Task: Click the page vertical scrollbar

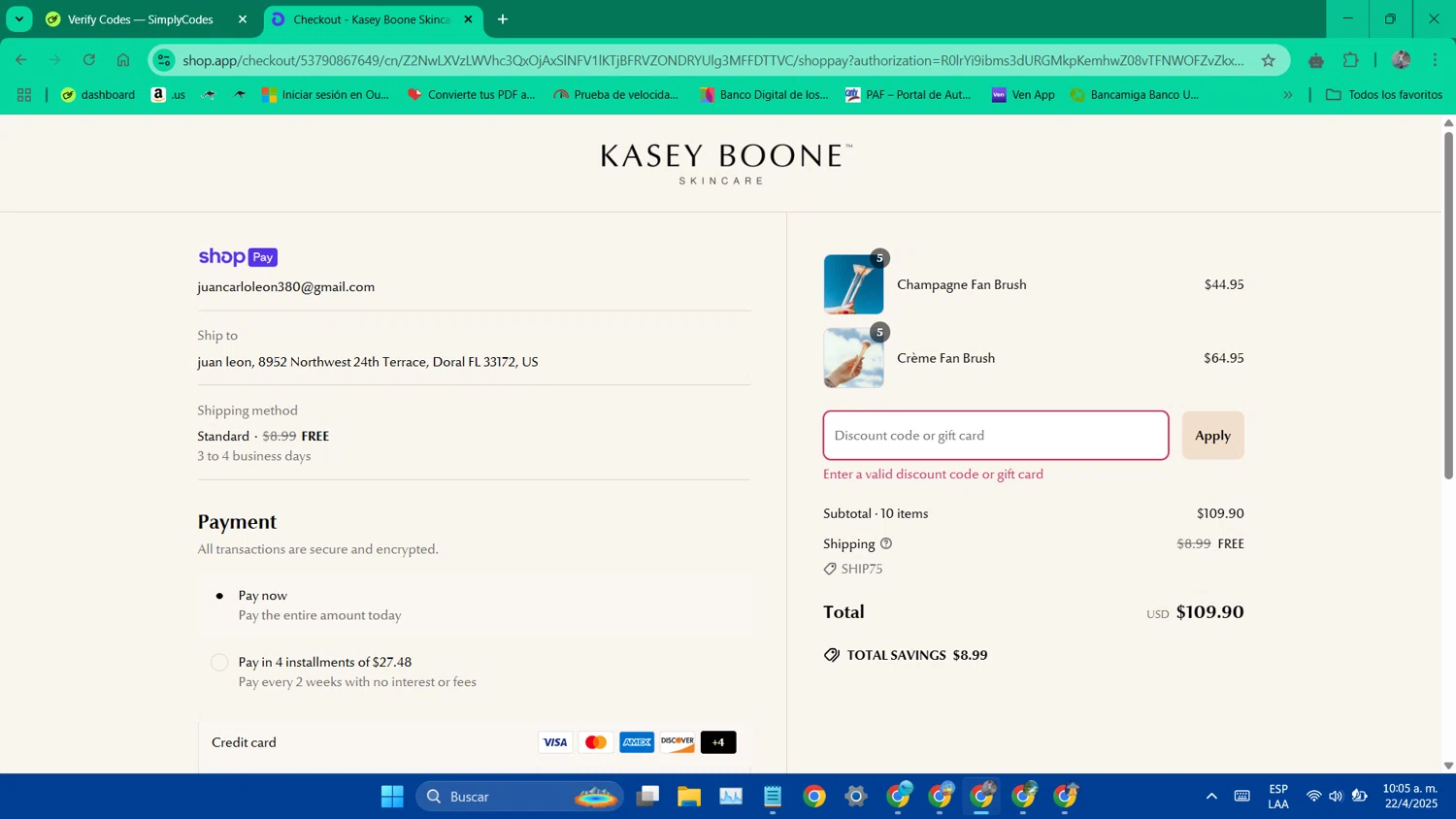Action: point(1448,306)
